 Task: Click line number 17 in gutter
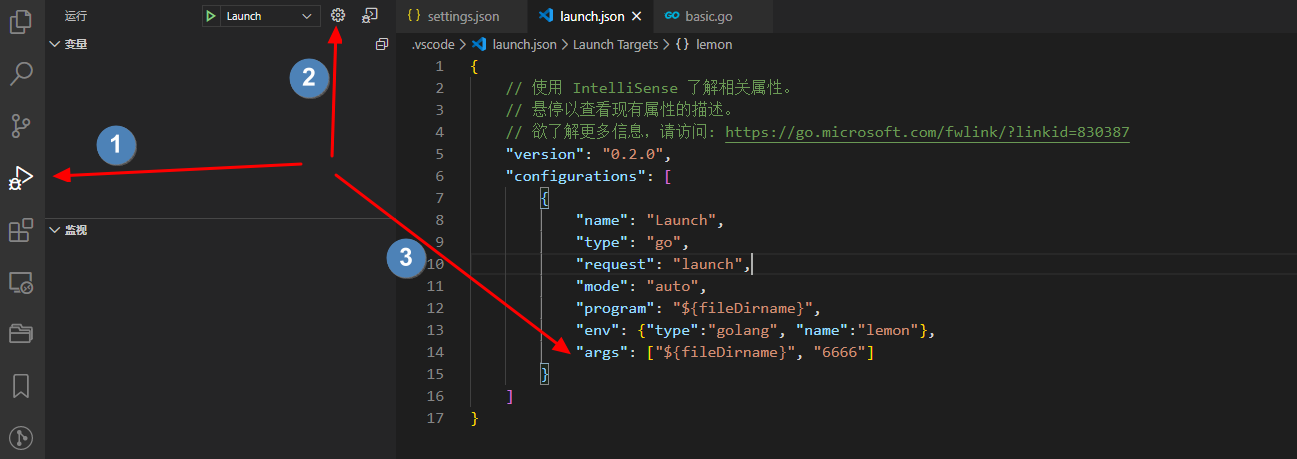pyautogui.click(x=435, y=418)
